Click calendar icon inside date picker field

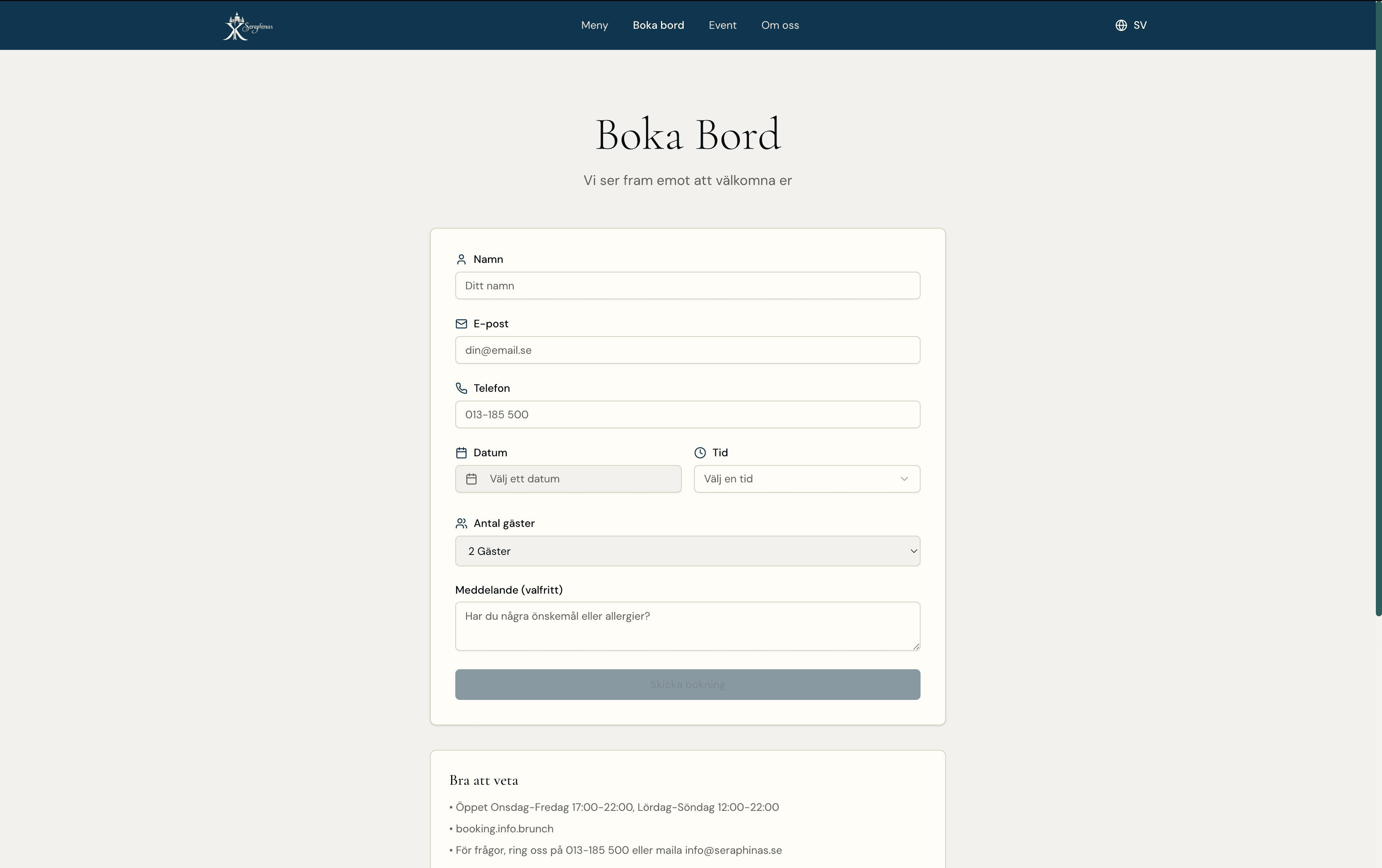(x=471, y=479)
